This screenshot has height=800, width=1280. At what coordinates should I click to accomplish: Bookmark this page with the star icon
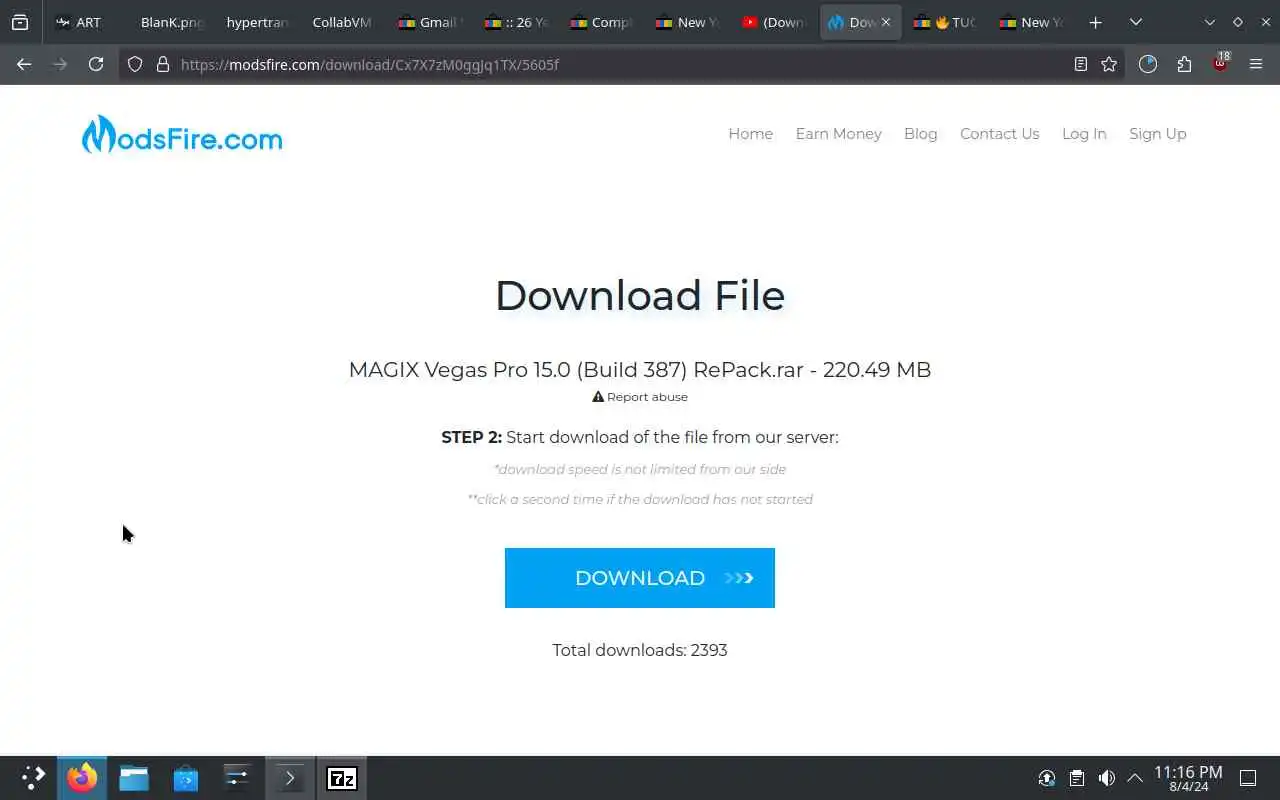pyautogui.click(x=1109, y=64)
